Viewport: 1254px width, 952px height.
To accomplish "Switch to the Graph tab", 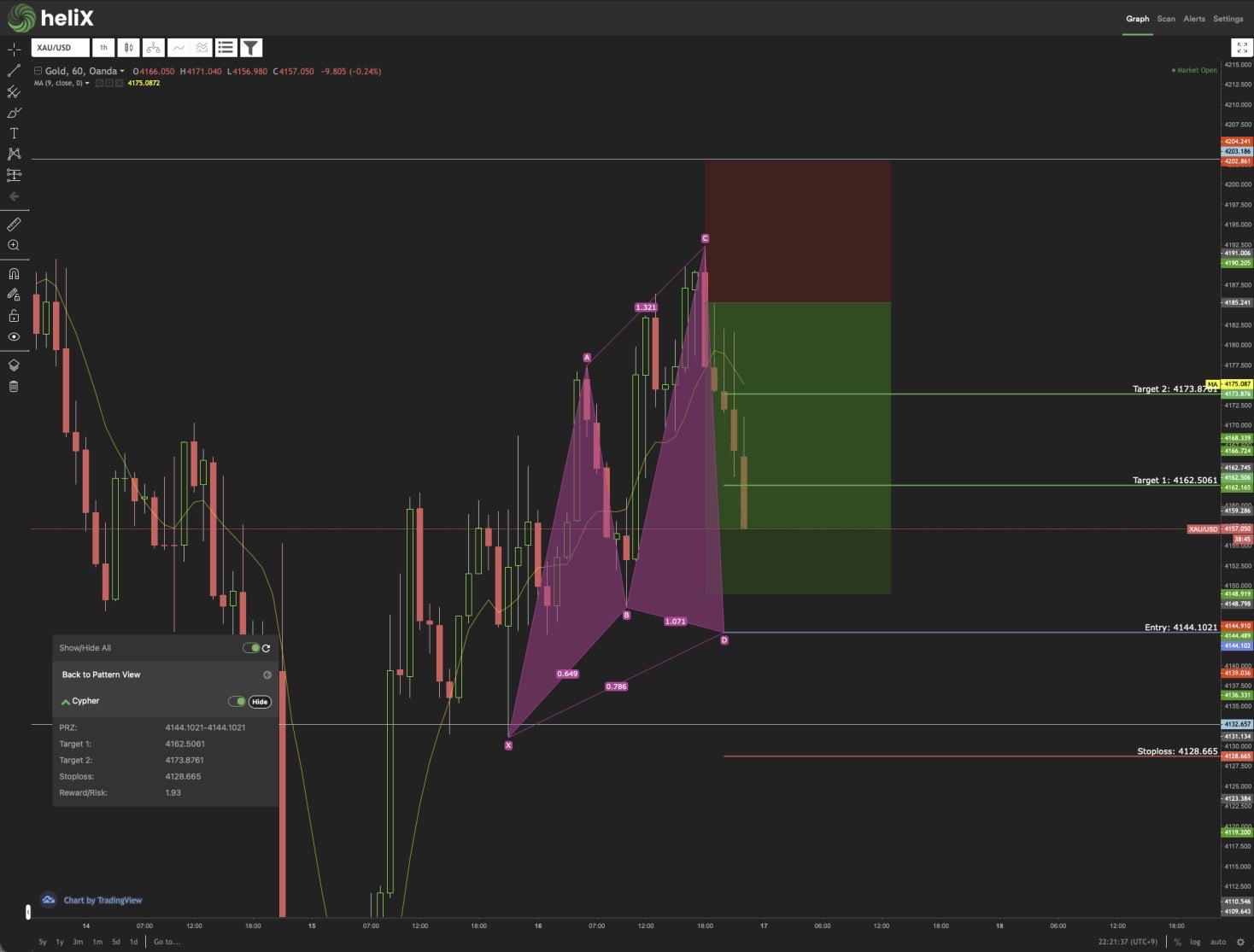I will coord(1137,19).
